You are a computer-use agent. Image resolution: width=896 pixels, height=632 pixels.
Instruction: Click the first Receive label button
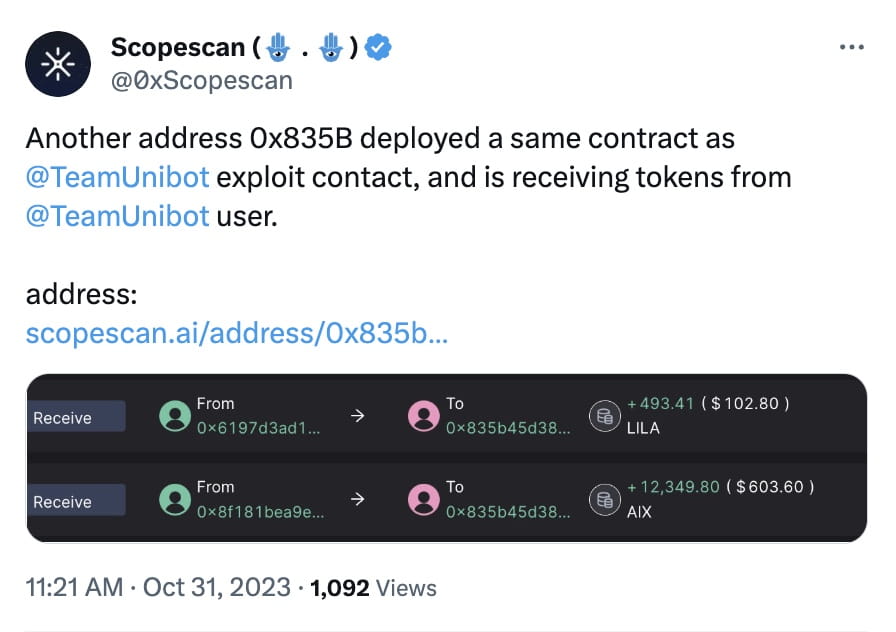[74, 418]
